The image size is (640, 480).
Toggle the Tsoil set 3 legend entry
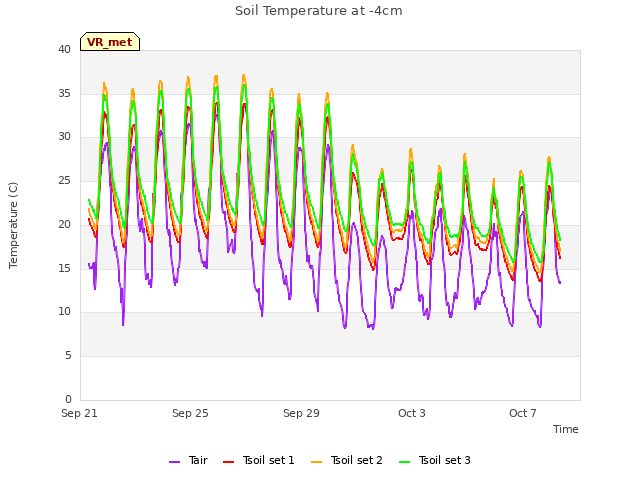[x=435, y=460]
